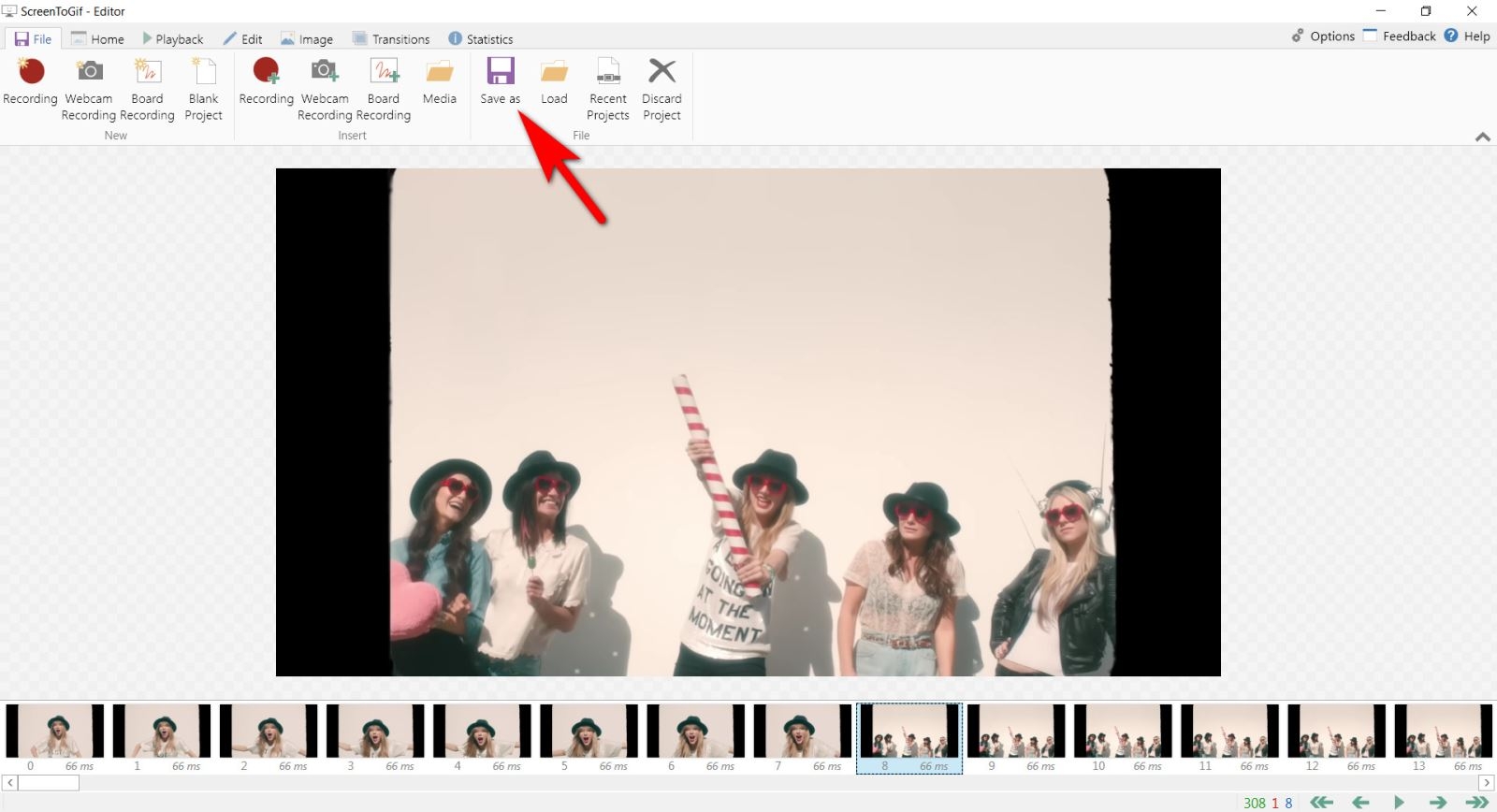Switch to the Playback tab
Screen dimensions: 1497x812
172,39
